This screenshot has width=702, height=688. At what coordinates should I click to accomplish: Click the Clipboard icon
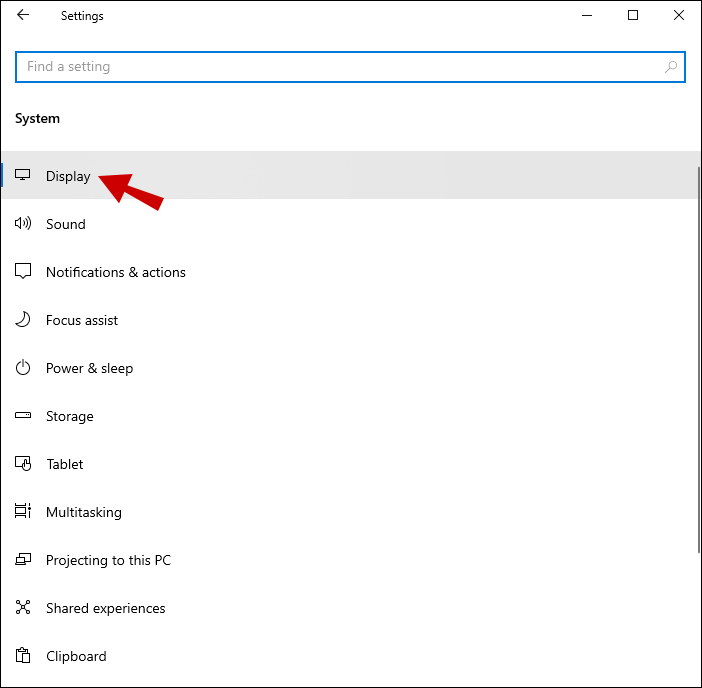click(23, 656)
